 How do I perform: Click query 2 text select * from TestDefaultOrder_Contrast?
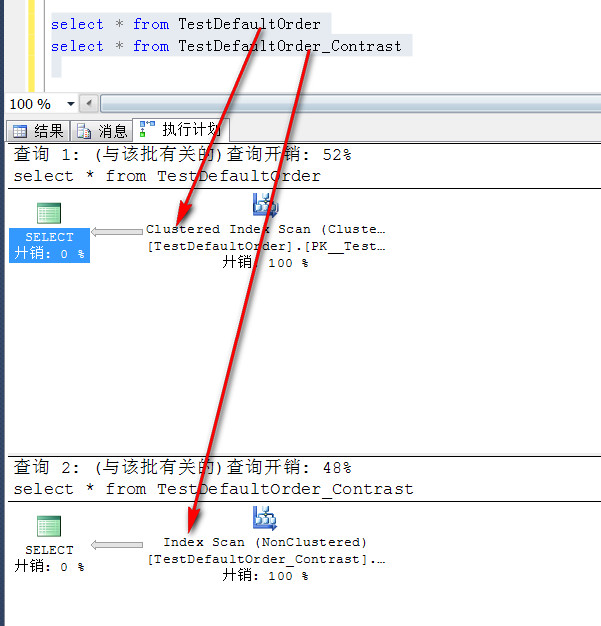[x=213, y=489]
